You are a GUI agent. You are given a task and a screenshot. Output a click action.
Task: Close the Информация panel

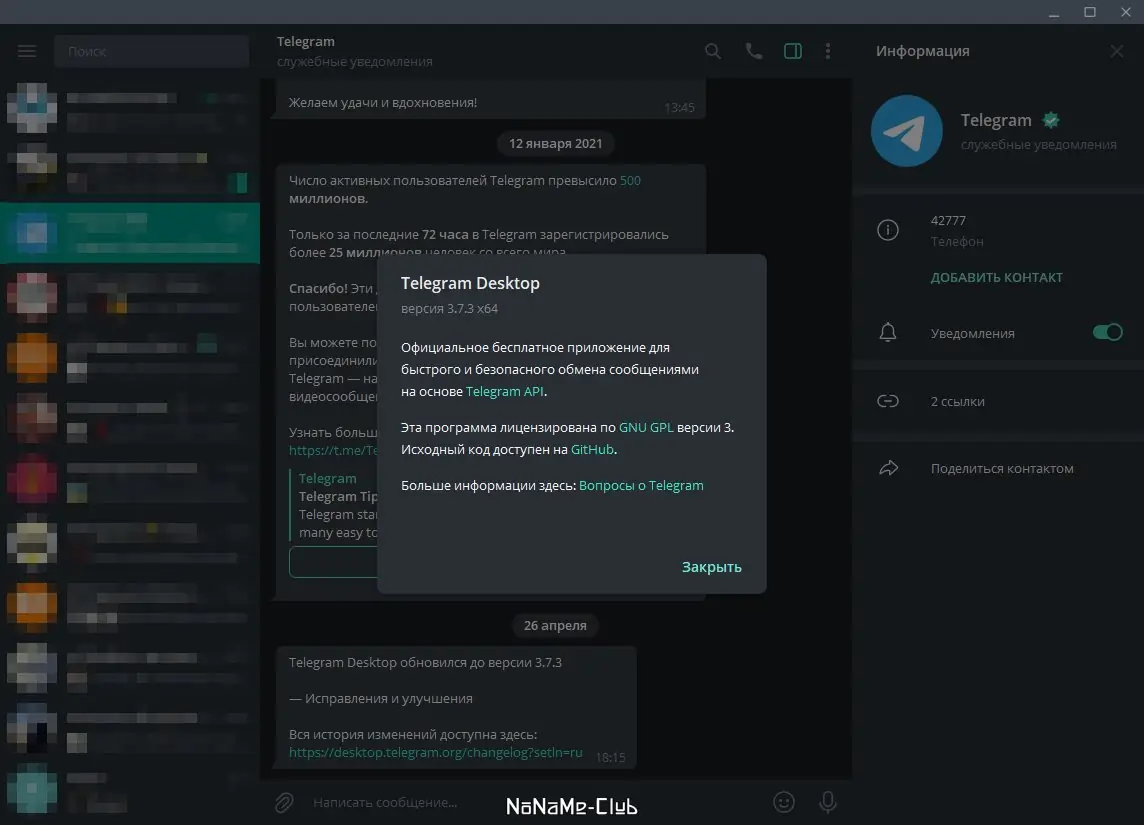click(x=1116, y=51)
